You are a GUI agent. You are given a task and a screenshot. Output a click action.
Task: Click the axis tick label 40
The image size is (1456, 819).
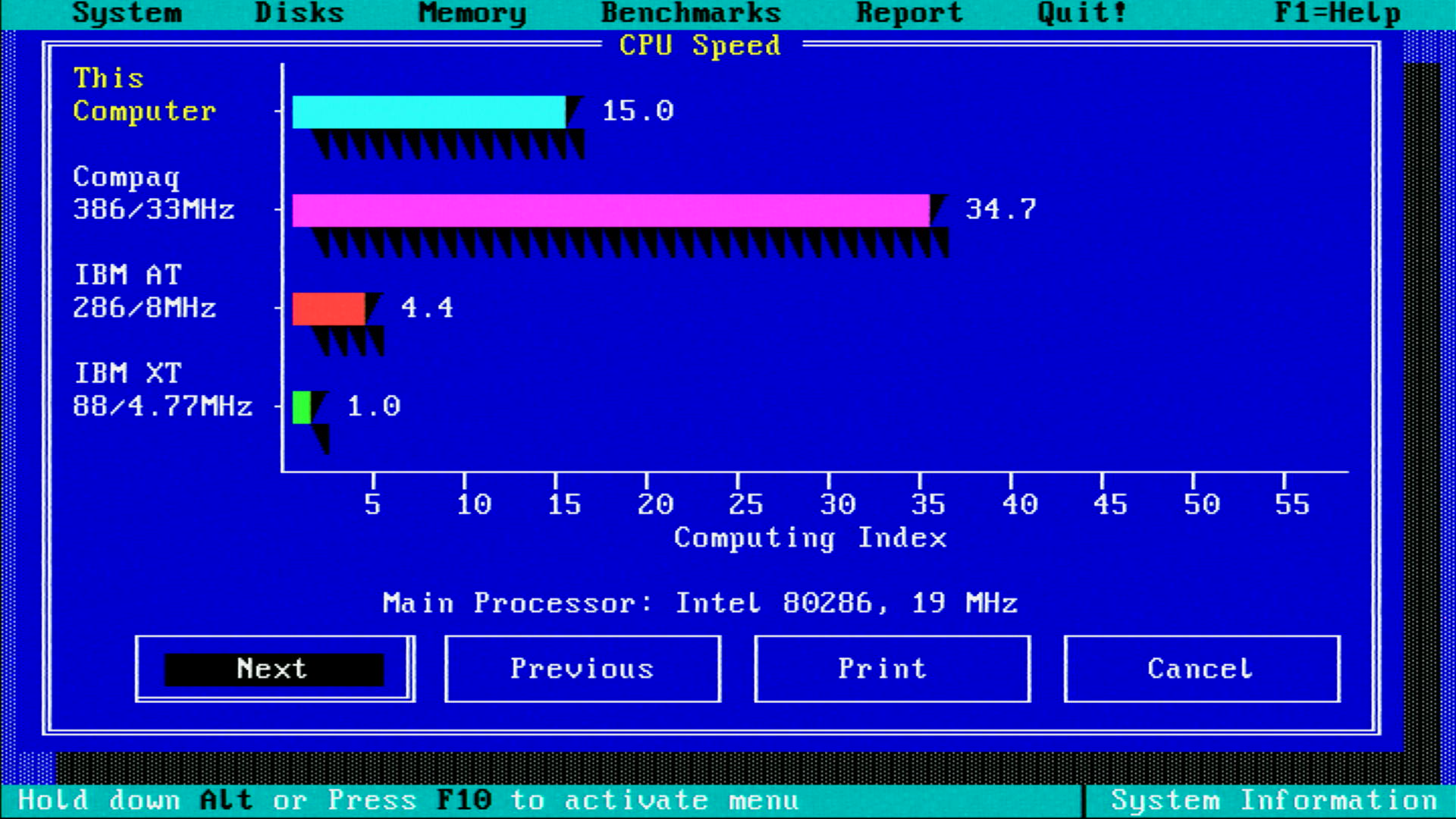[1020, 504]
